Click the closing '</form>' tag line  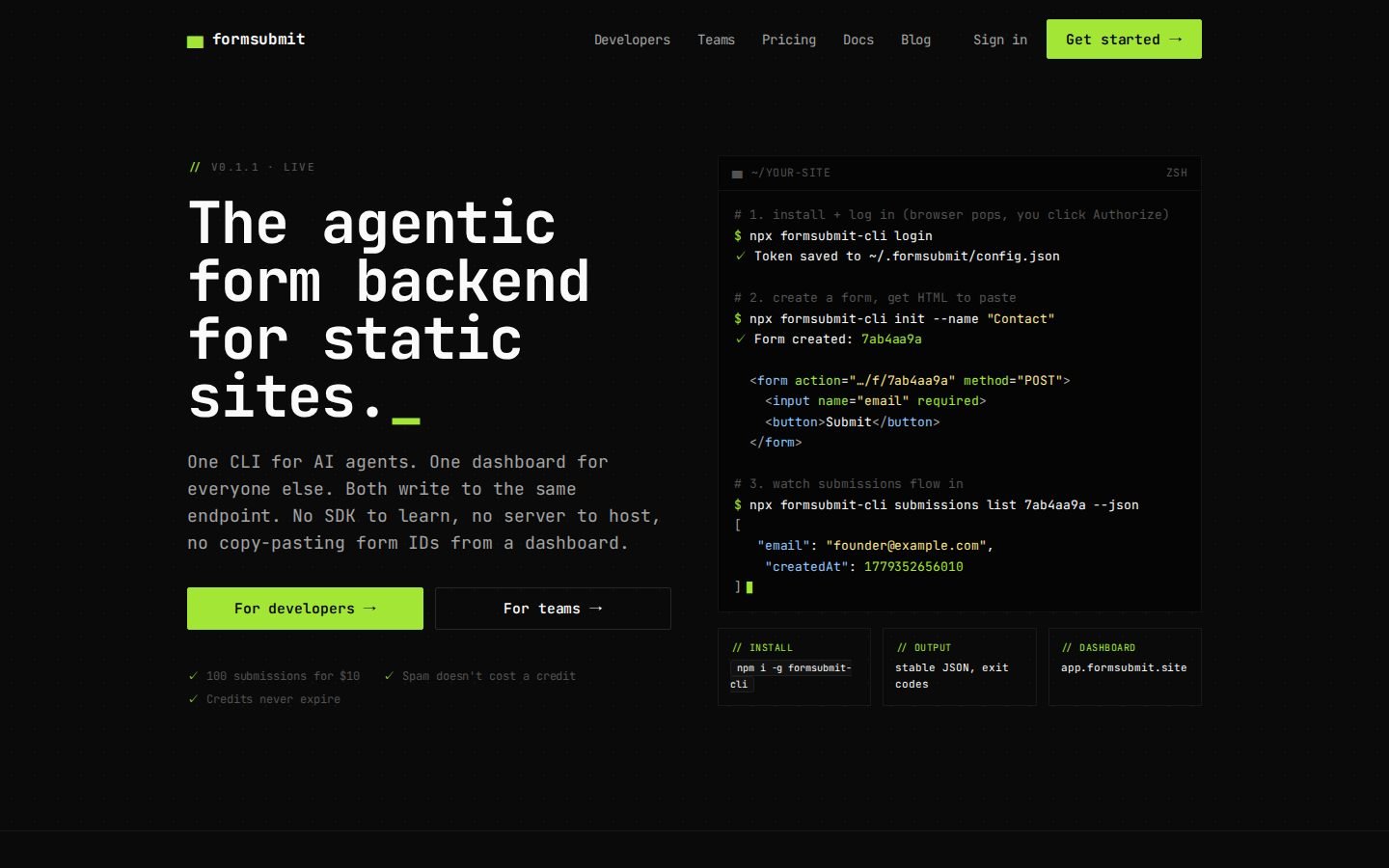coord(776,443)
